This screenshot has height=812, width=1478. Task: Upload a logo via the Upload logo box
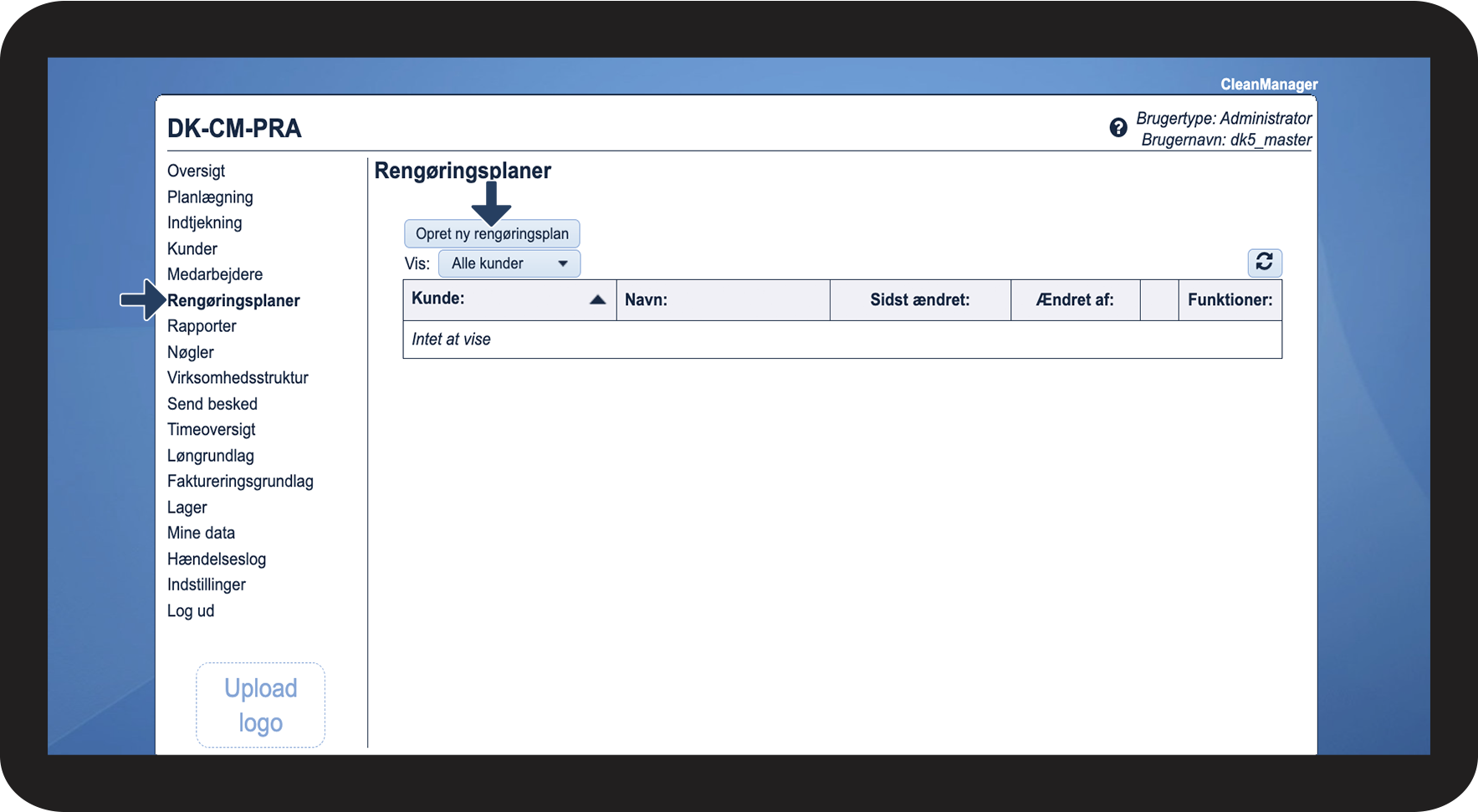click(x=261, y=705)
